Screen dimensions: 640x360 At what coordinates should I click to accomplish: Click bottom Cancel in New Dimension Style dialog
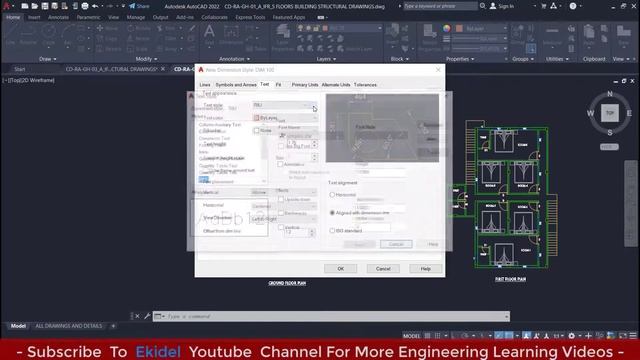(383, 269)
